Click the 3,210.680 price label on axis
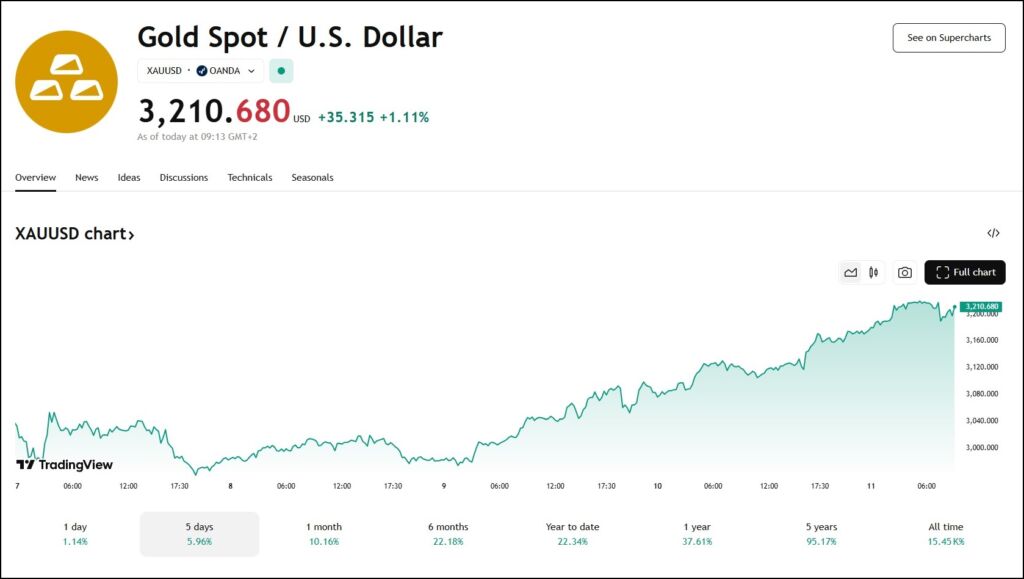Screen dimensions: 1024x579 (981, 306)
